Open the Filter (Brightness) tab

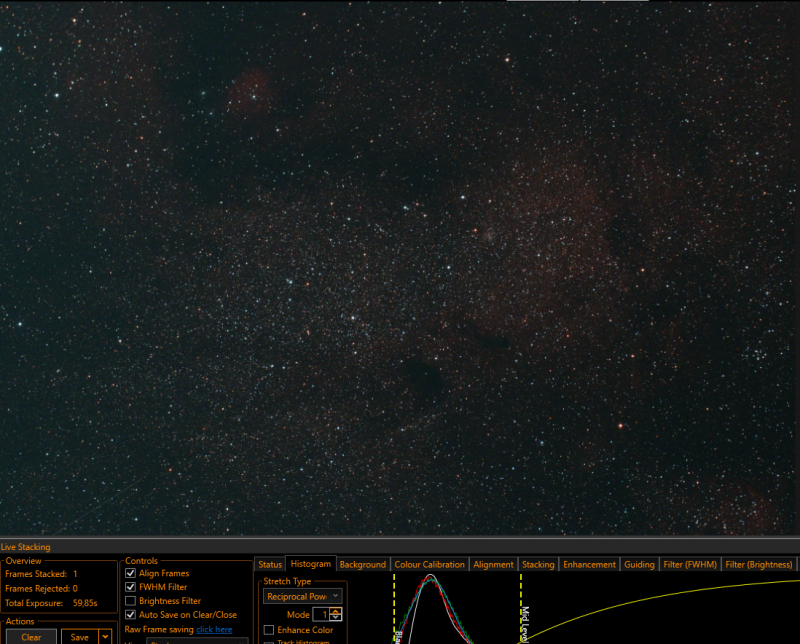click(x=759, y=564)
